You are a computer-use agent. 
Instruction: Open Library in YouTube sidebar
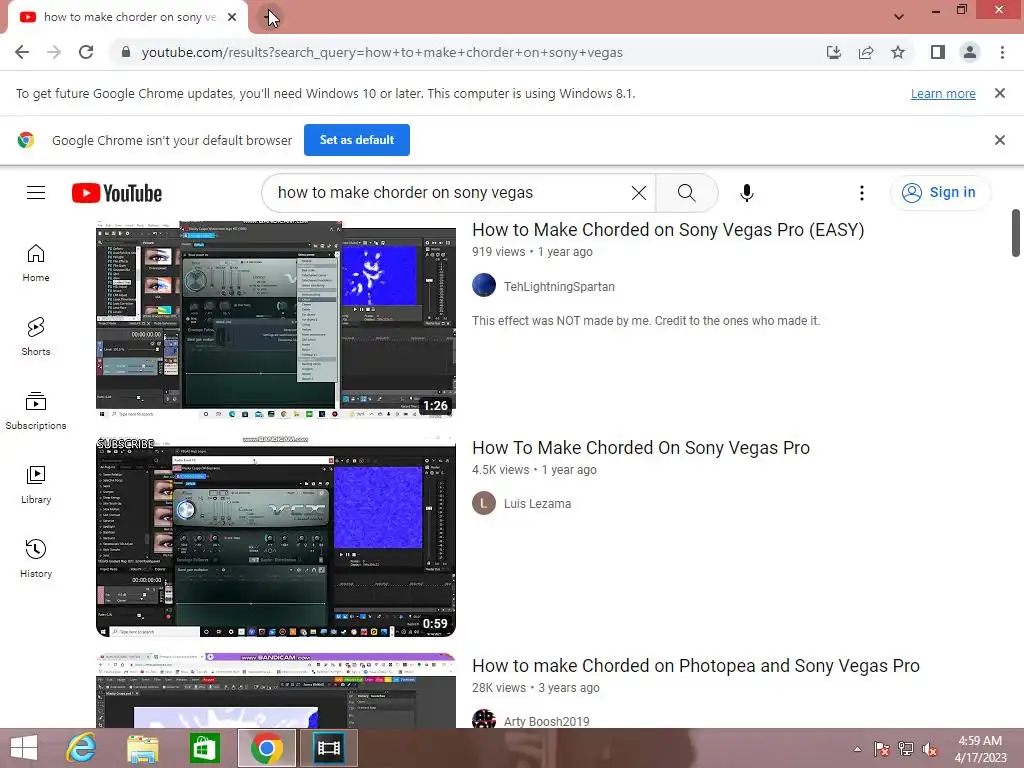coord(36,485)
